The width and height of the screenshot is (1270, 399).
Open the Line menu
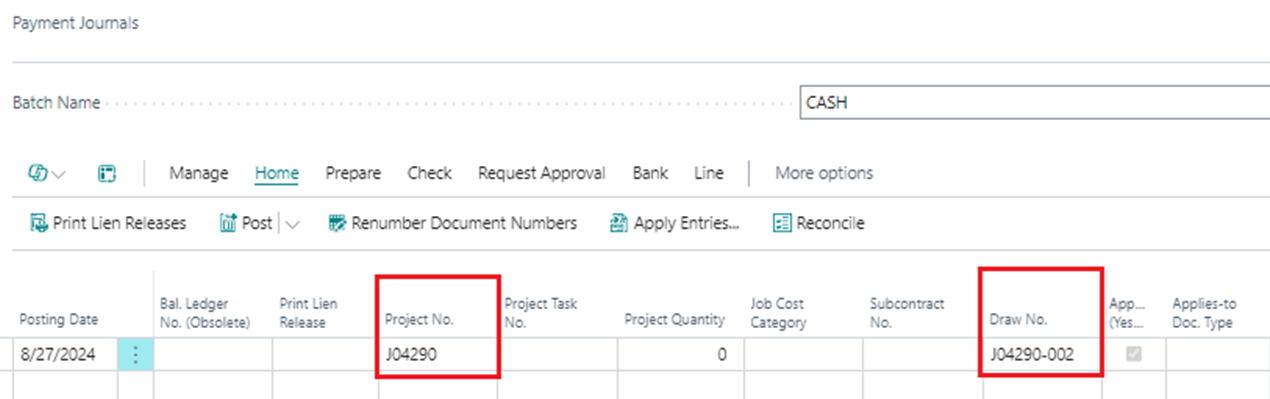pyautogui.click(x=708, y=173)
